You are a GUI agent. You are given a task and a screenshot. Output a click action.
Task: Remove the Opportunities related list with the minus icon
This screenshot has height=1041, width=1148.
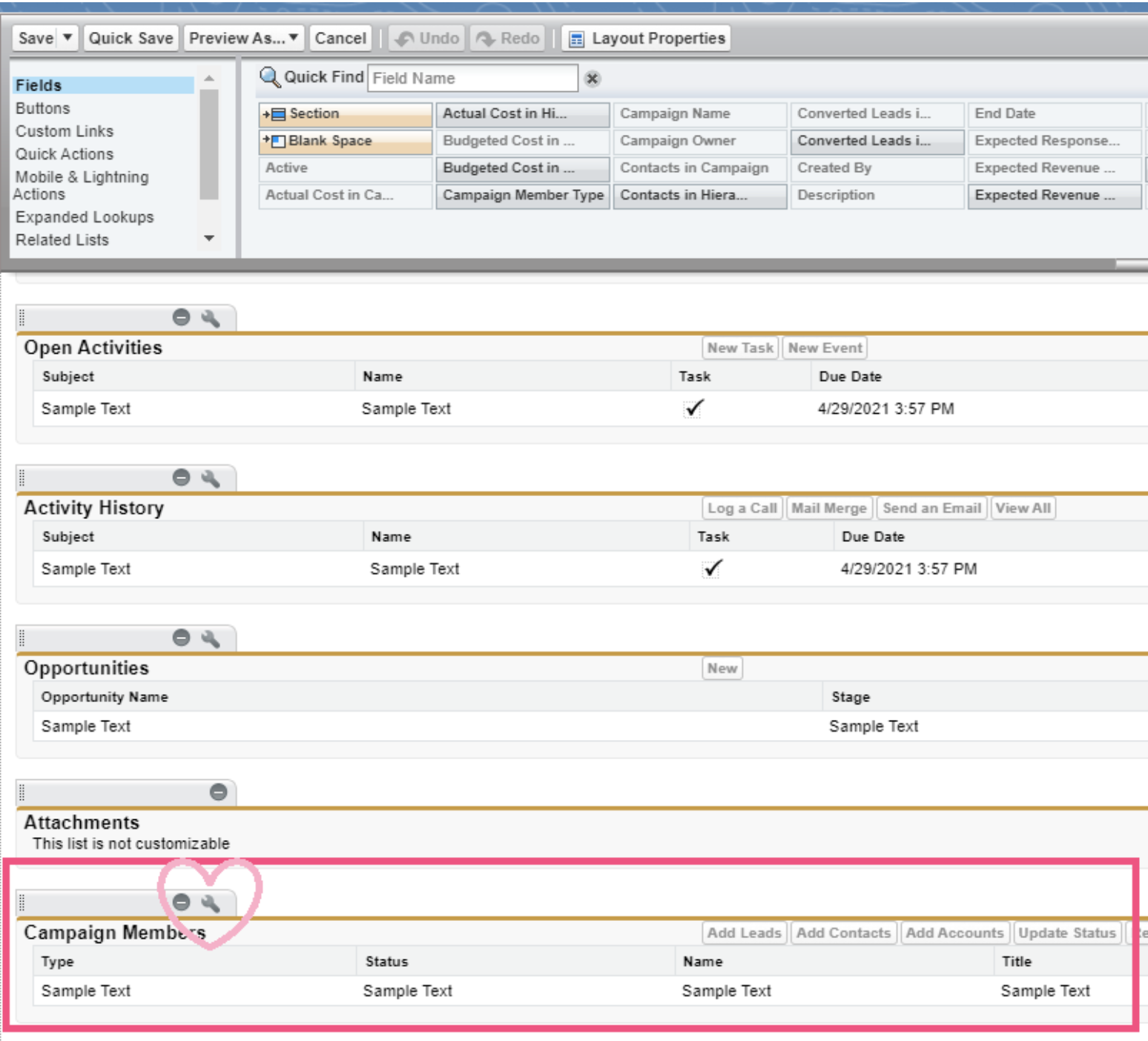pos(181,638)
